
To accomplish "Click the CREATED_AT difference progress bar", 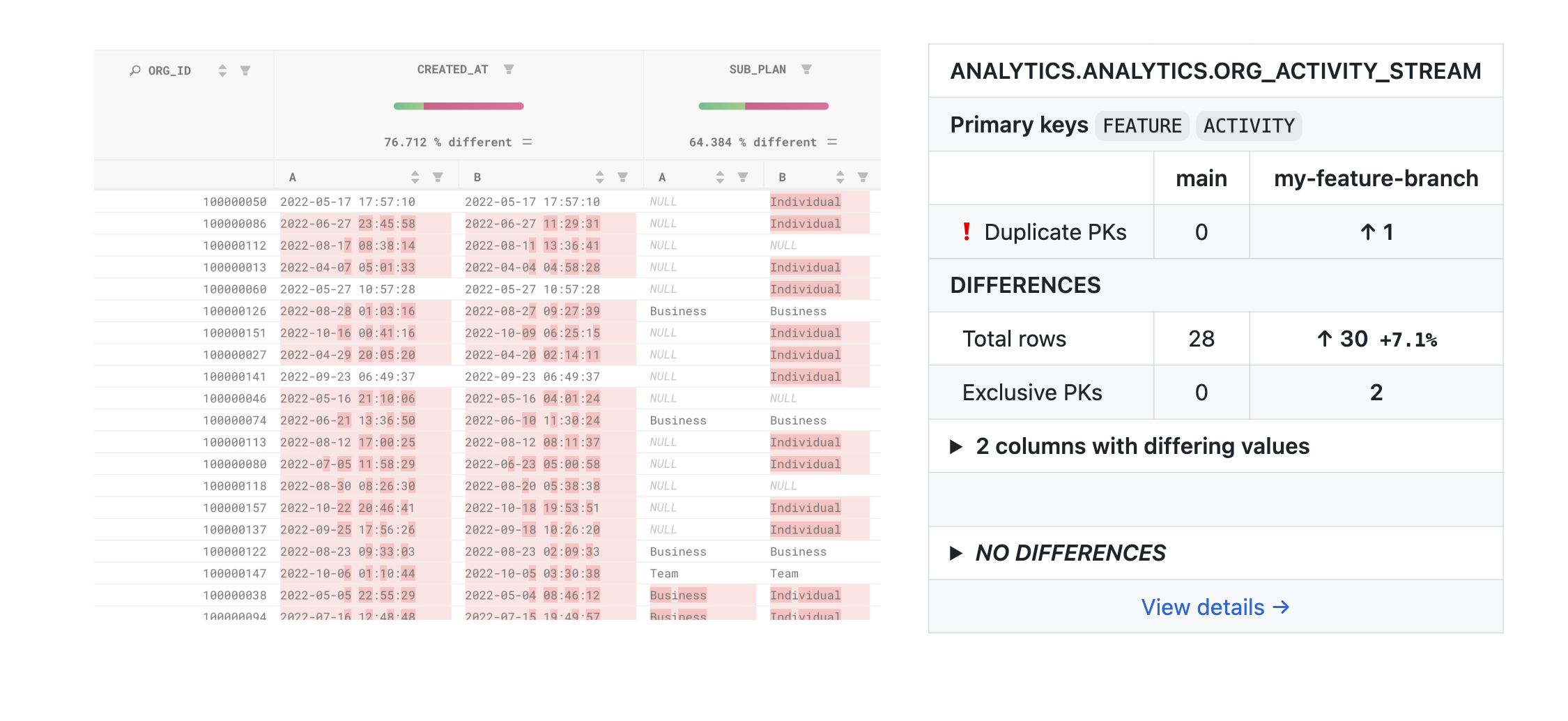I will [x=459, y=106].
